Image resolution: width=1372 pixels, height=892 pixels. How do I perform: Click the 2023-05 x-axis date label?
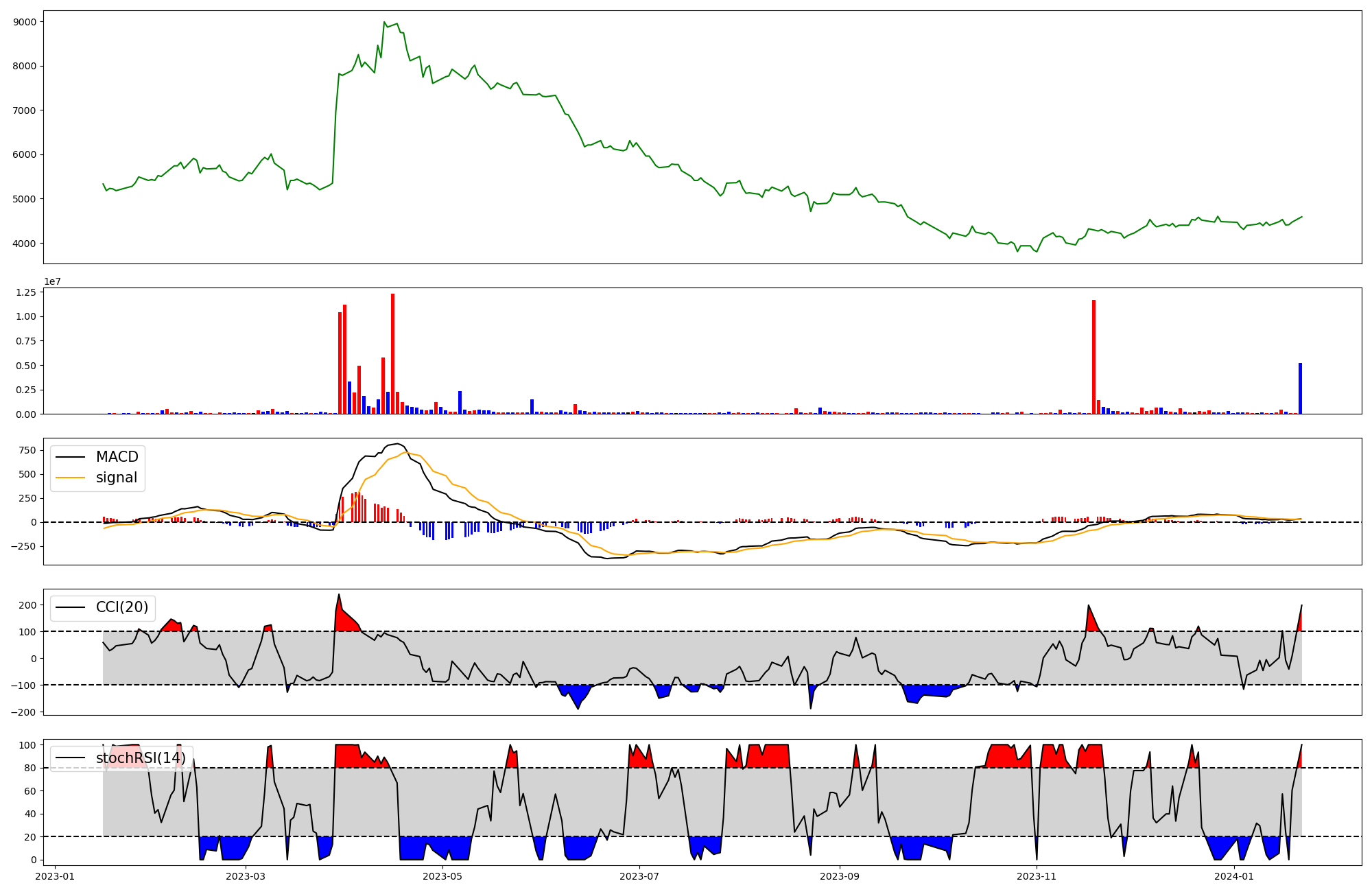click(x=442, y=876)
